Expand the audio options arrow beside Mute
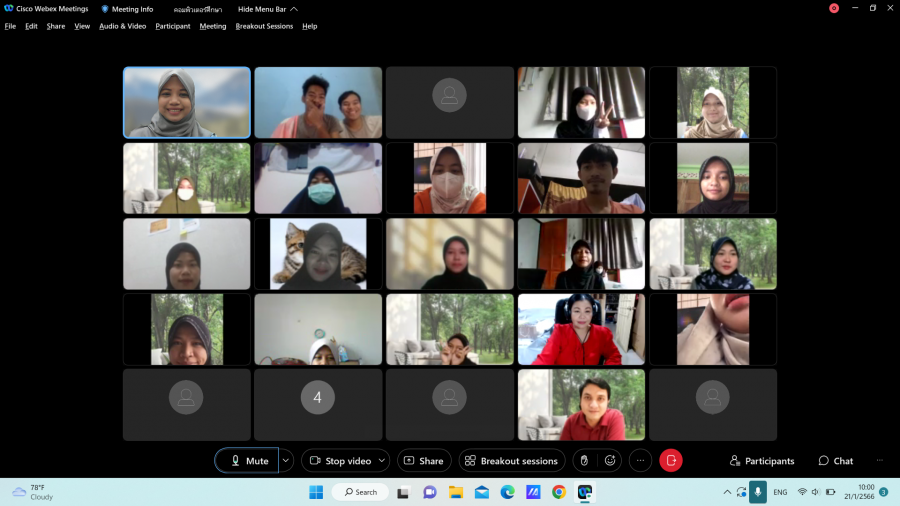Screen dimensions: 900x506 (286, 460)
